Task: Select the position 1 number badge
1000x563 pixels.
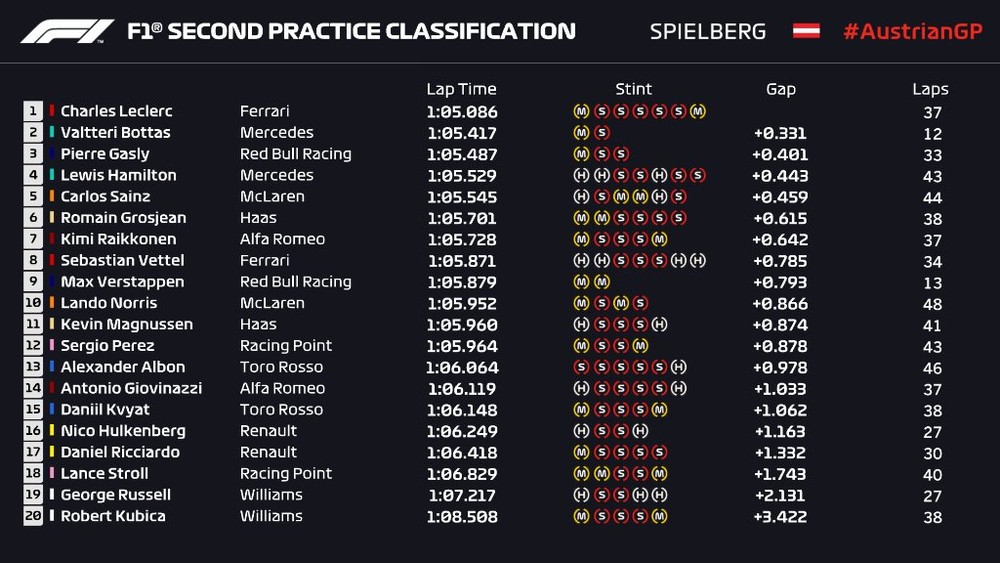Action: point(33,111)
